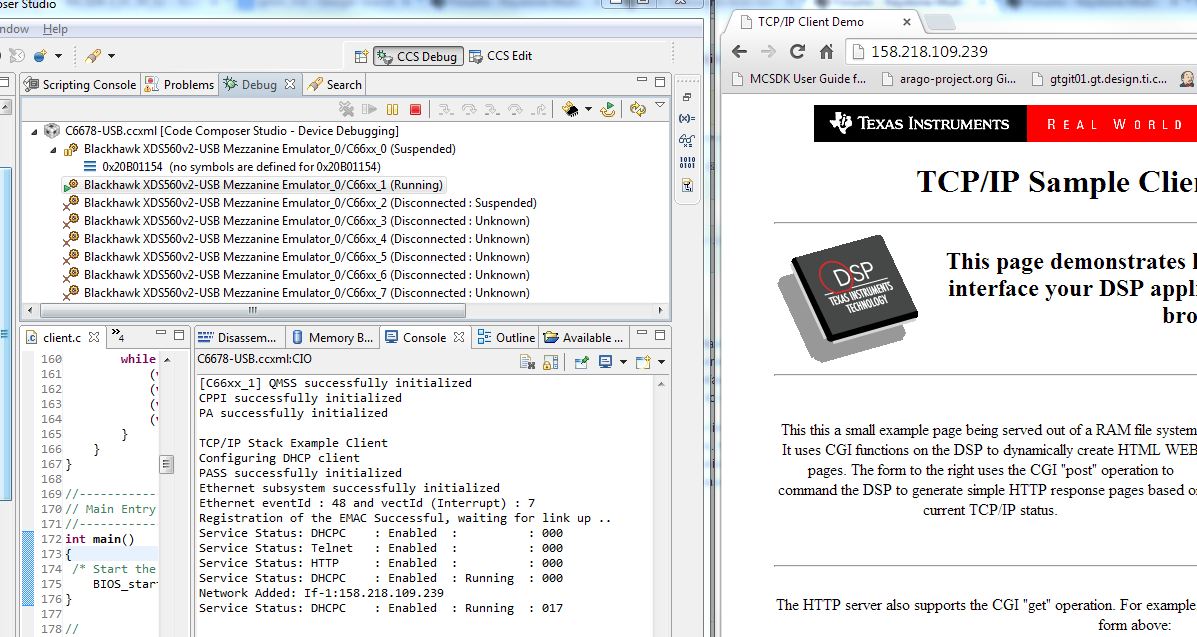Click the Open Console icon
1197x637 pixels.
[643, 362]
